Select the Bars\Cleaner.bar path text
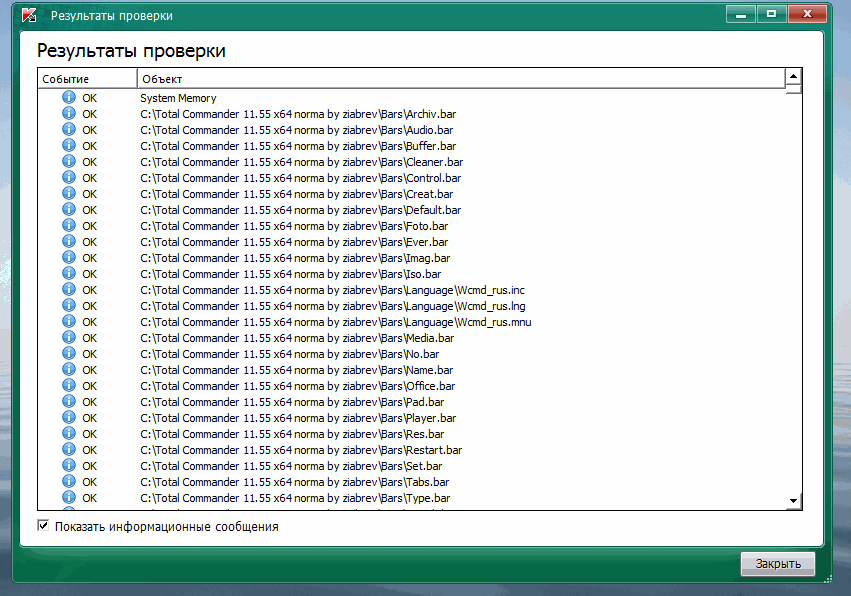851x596 pixels. point(301,162)
